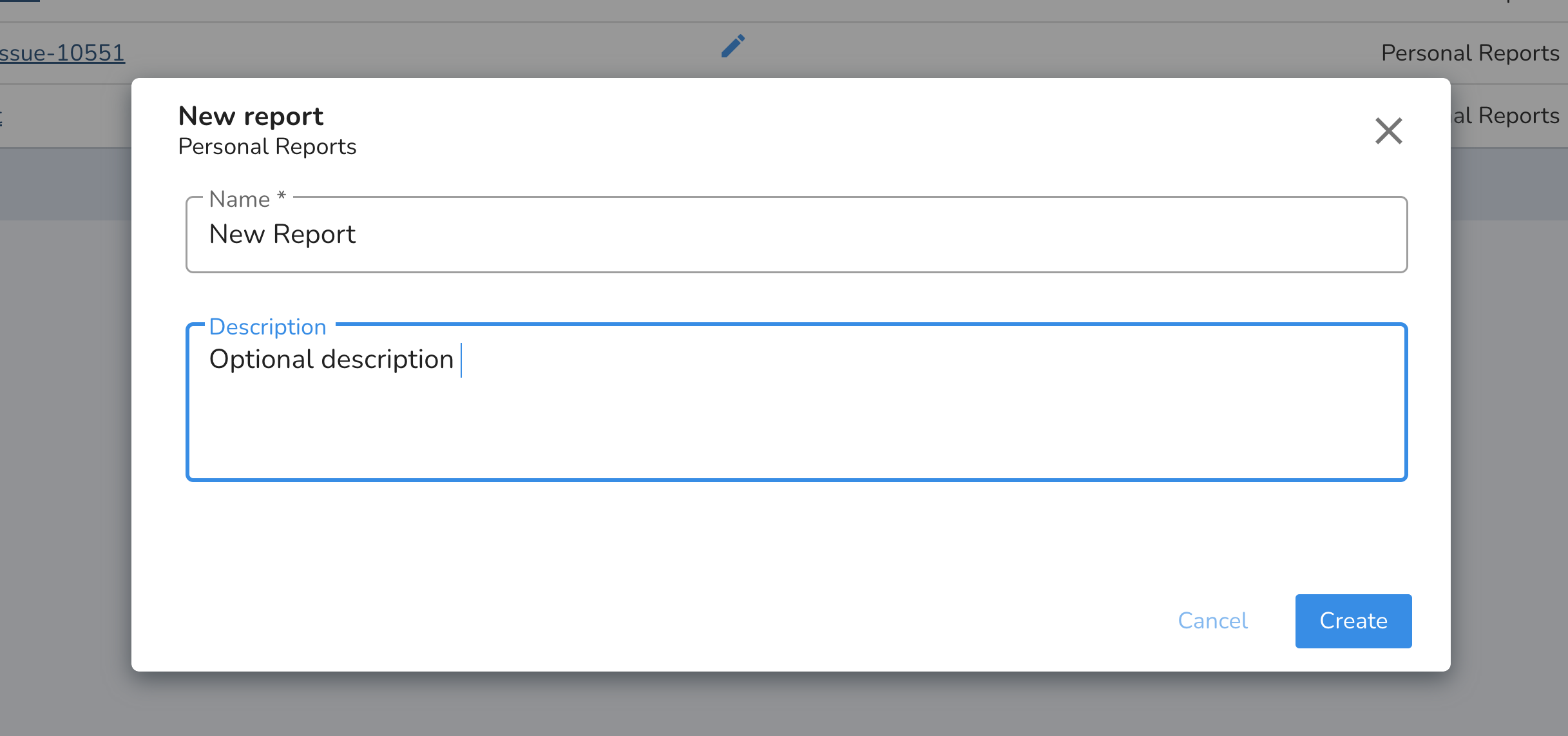Focus the Name input field
Image resolution: width=1568 pixels, height=736 pixels.
pos(796,235)
